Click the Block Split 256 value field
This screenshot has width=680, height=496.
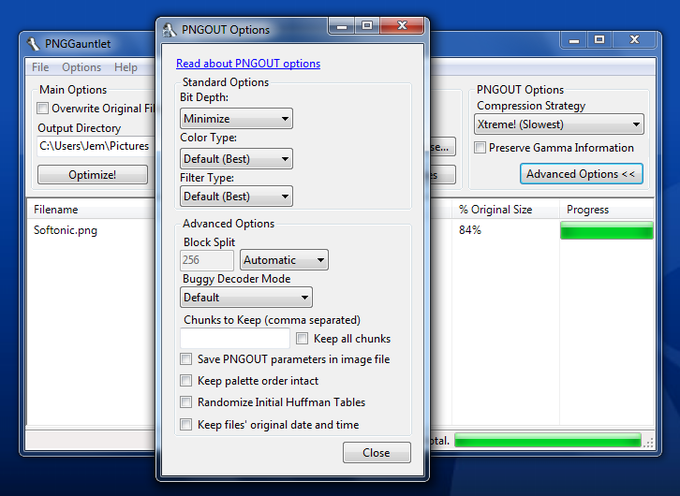207,260
